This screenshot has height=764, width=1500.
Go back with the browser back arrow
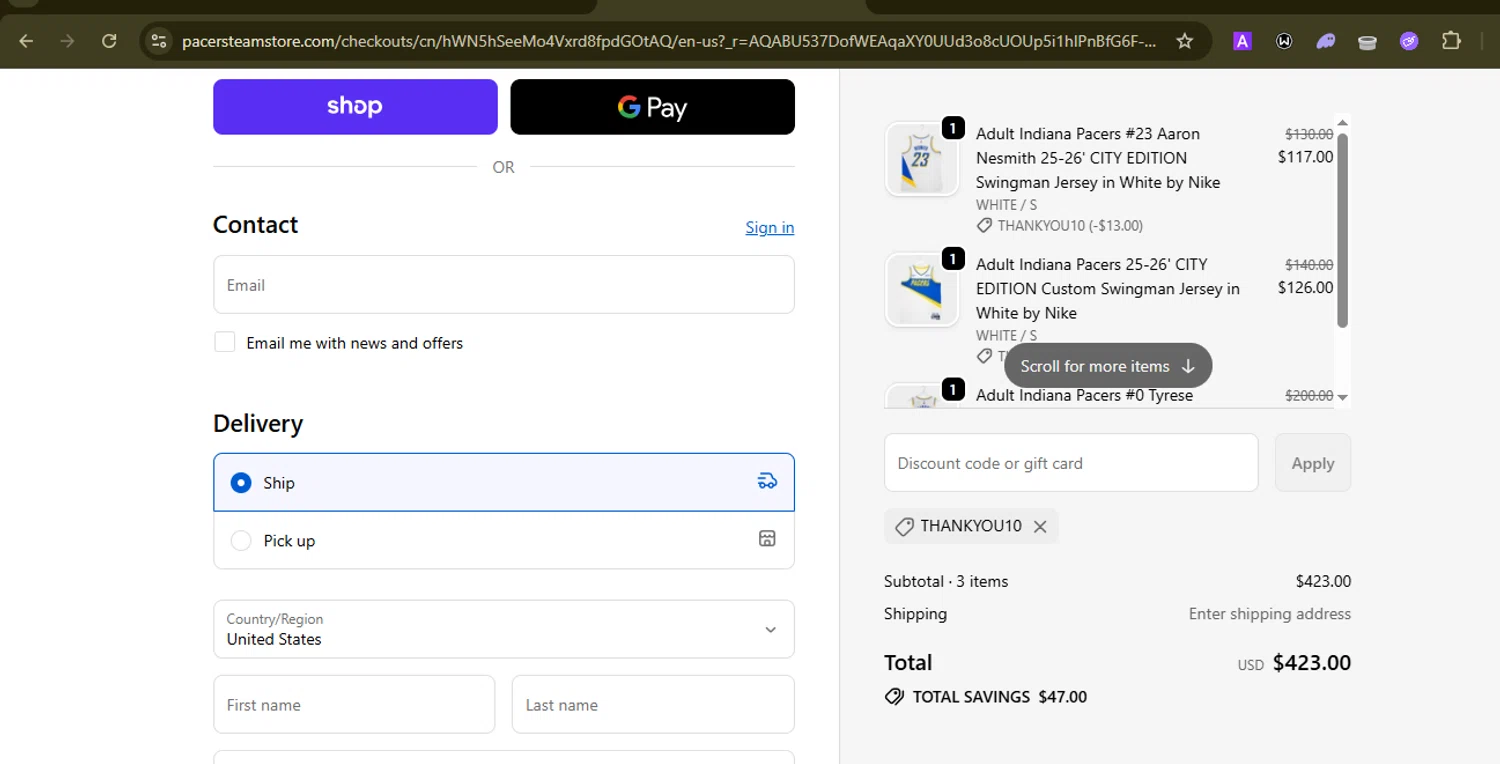click(x=27, y=41)
